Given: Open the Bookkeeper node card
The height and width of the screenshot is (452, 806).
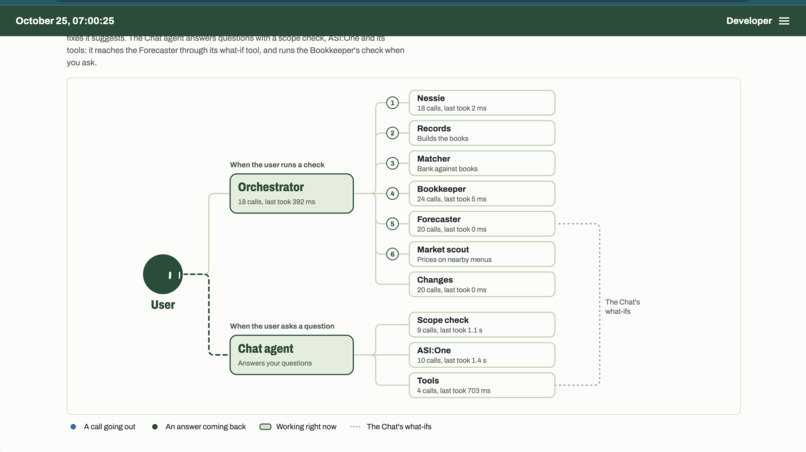Looking at the screenshot, I should coord(482,193).
